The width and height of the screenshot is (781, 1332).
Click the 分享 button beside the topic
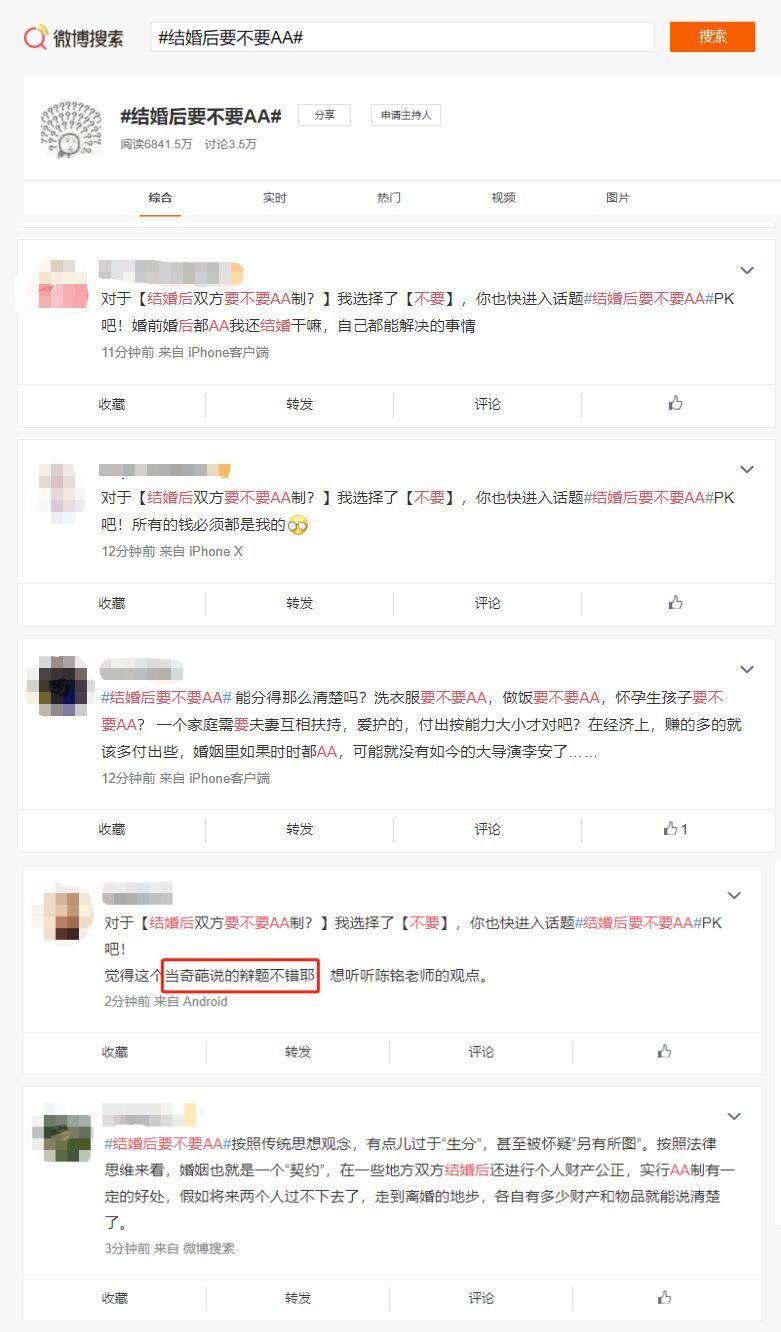coord(324,115)
